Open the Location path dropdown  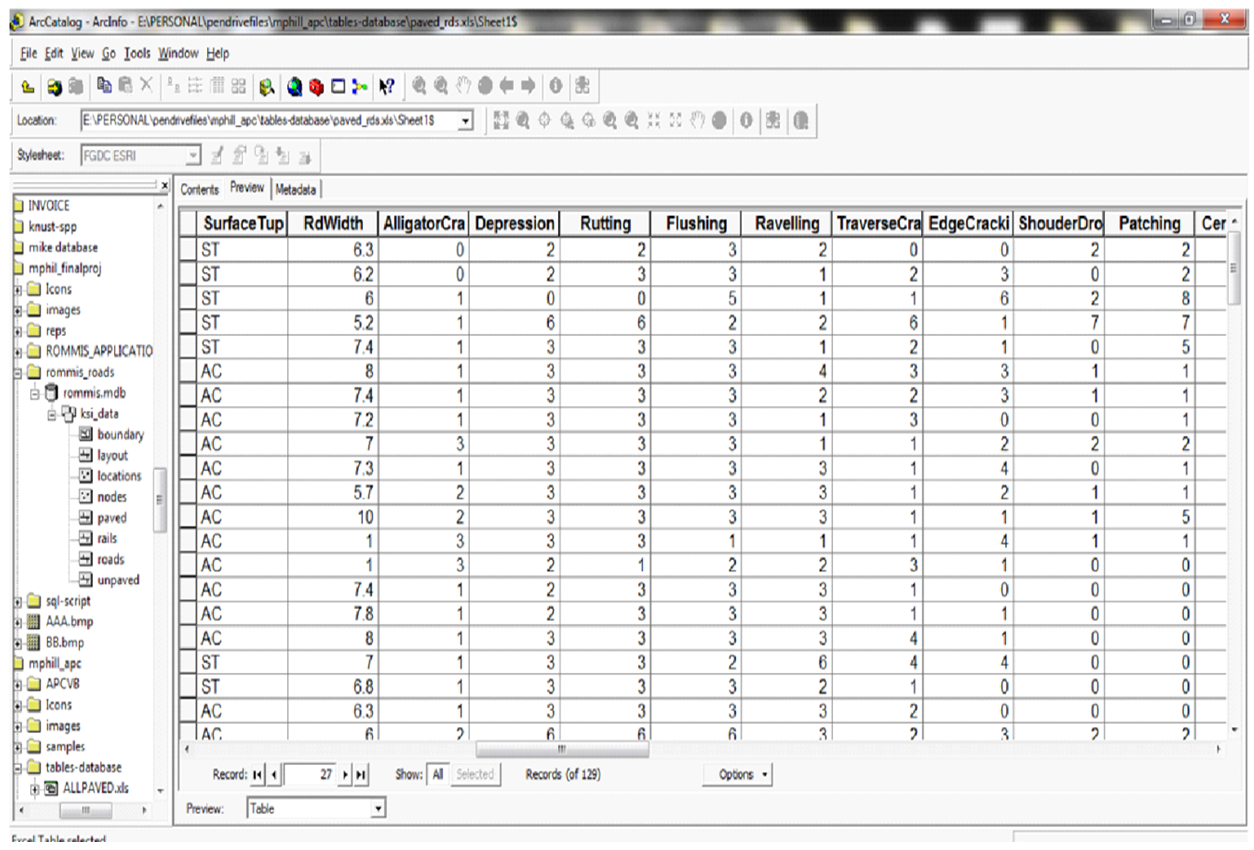coord(466,121)
